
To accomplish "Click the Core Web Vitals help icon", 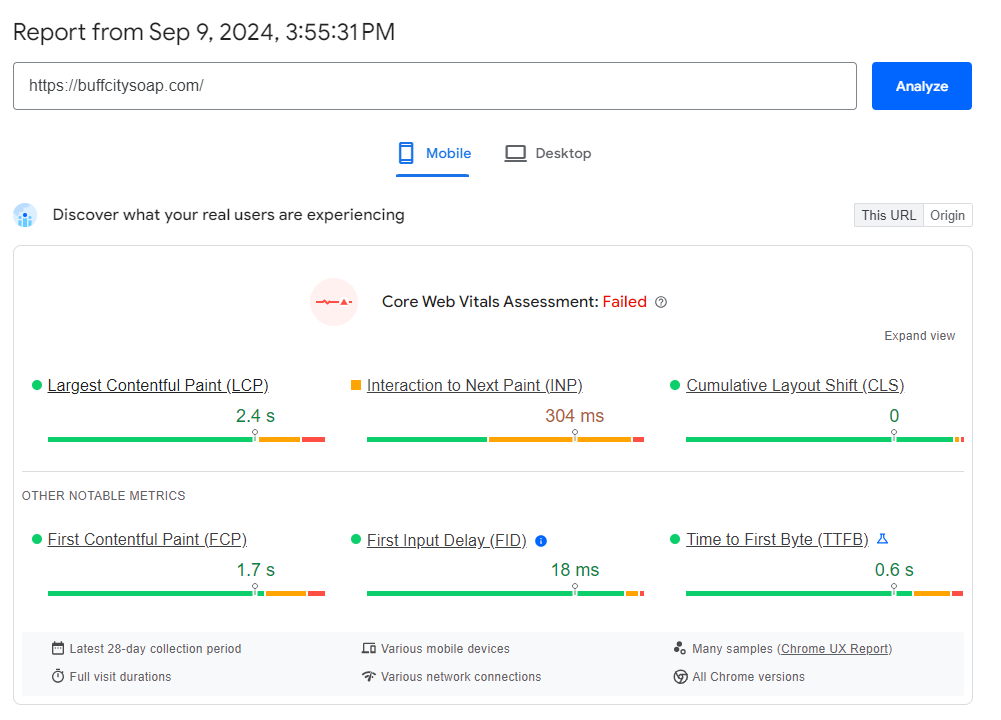I will tap(661, 302).
